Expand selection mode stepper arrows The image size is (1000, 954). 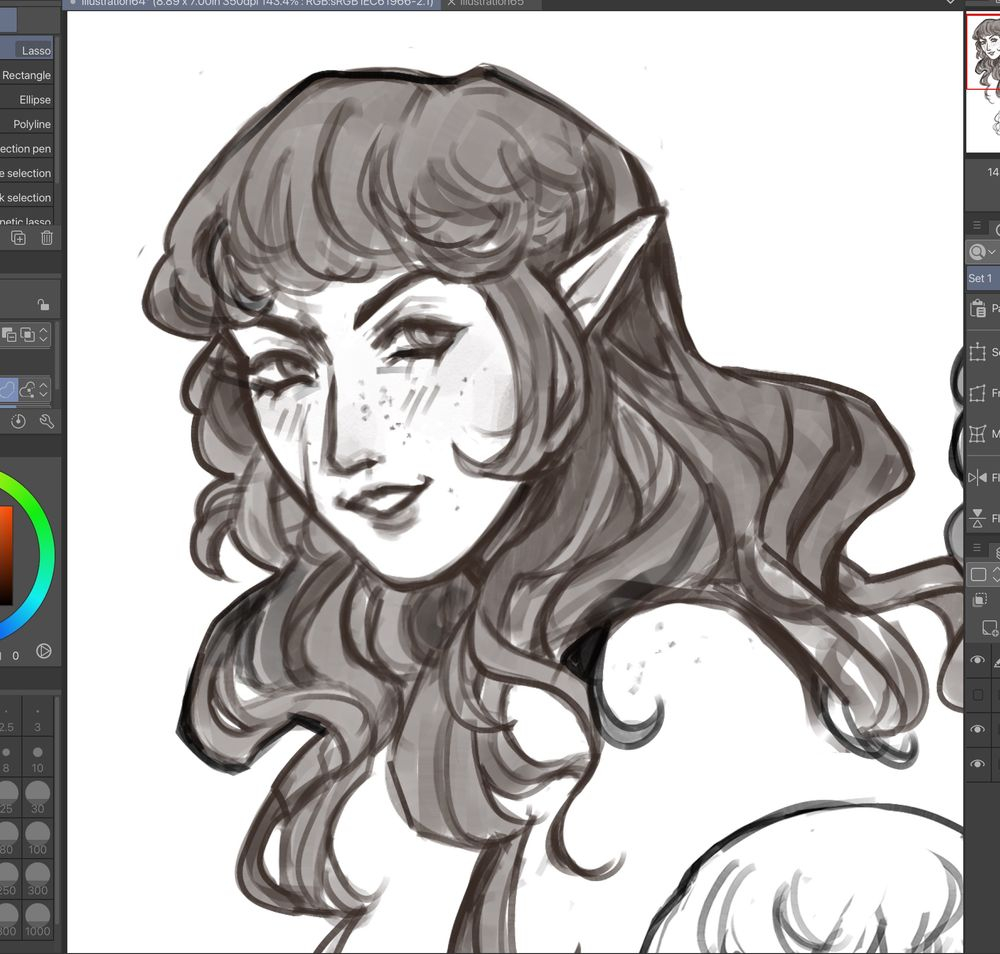tap(43, 336)
